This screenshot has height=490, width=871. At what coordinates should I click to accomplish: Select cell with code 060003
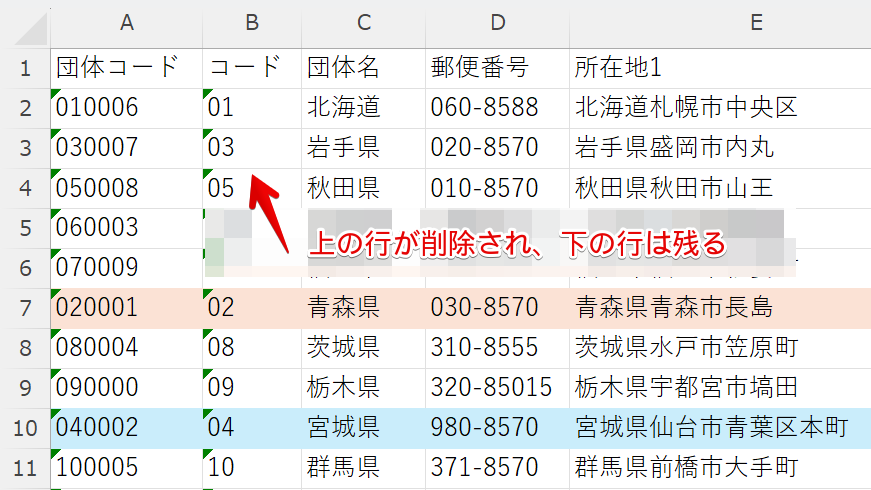coord(127,229)
